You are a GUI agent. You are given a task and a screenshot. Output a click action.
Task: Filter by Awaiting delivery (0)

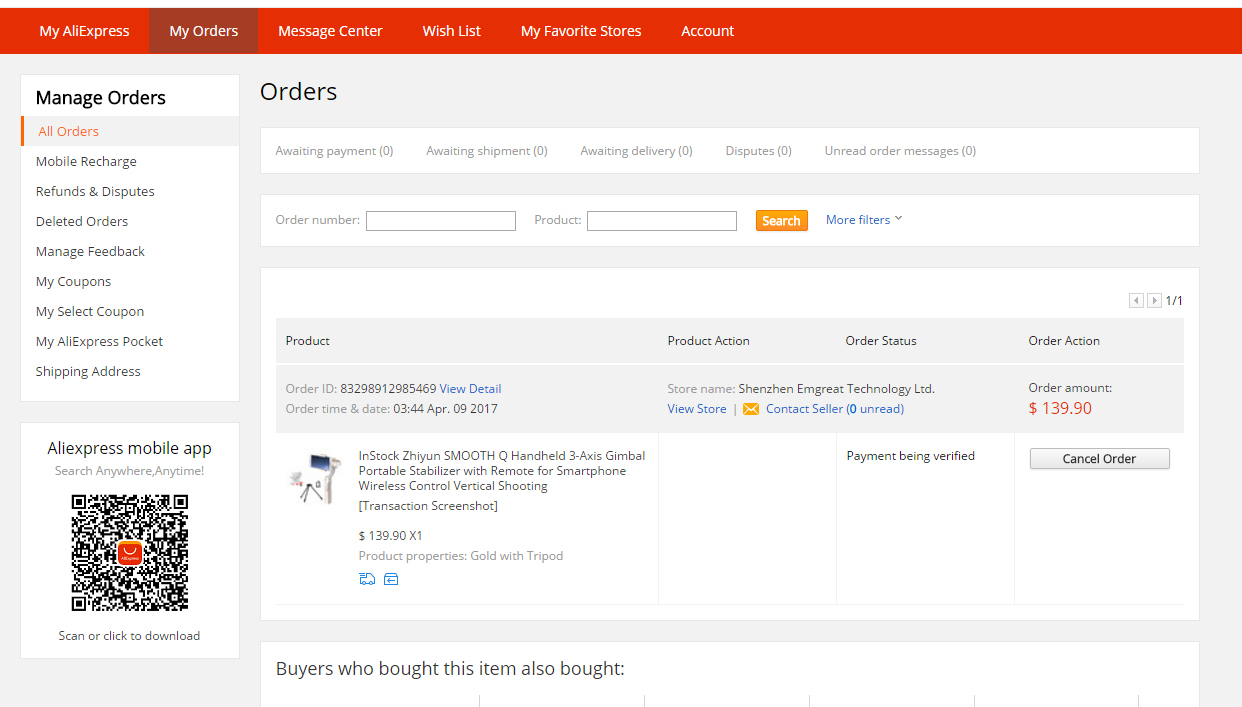tap(636, 151)
